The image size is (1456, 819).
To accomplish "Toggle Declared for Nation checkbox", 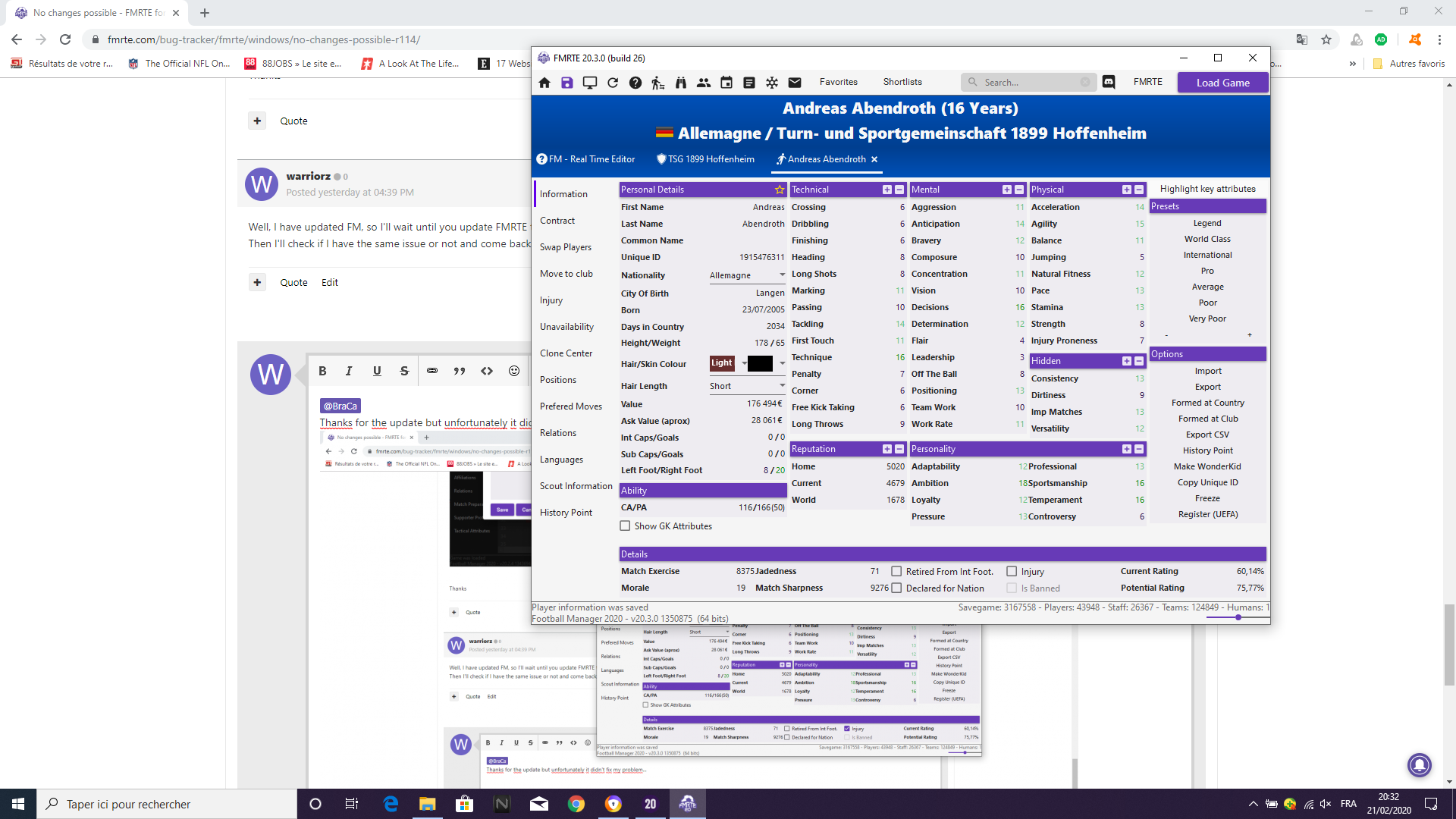I will click(896, 588).
